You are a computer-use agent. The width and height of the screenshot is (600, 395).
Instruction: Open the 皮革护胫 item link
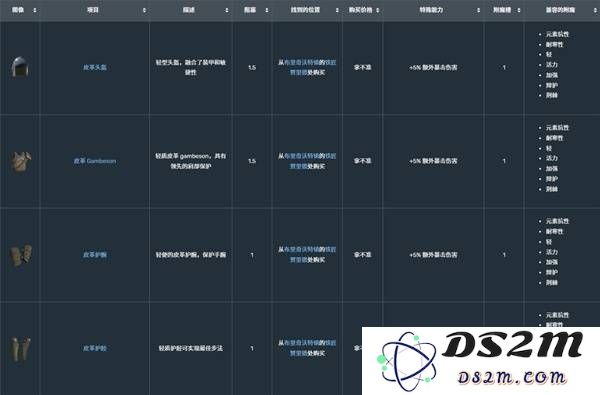coord(95,348)
